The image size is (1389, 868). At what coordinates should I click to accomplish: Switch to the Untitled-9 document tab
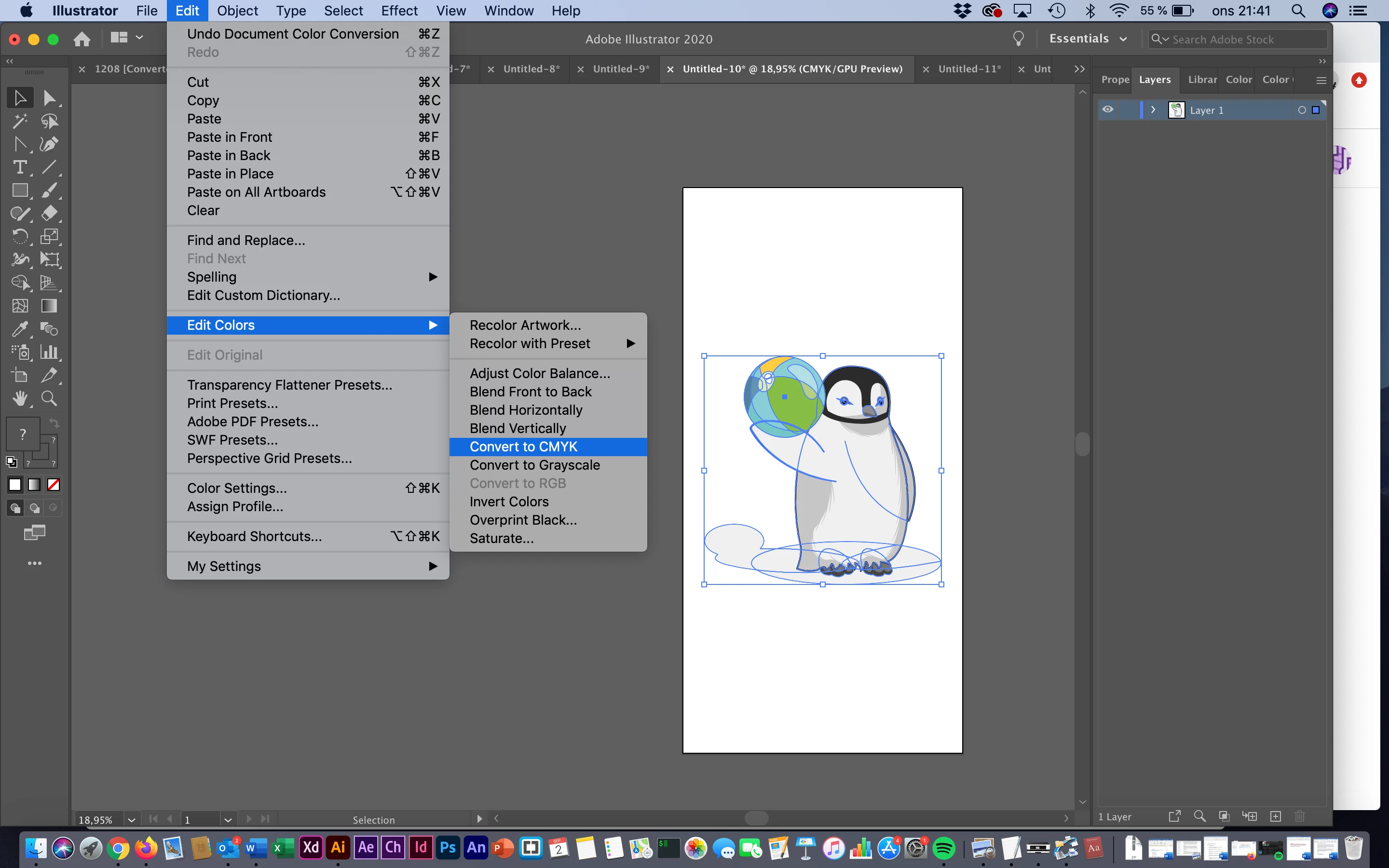[621, 69]
